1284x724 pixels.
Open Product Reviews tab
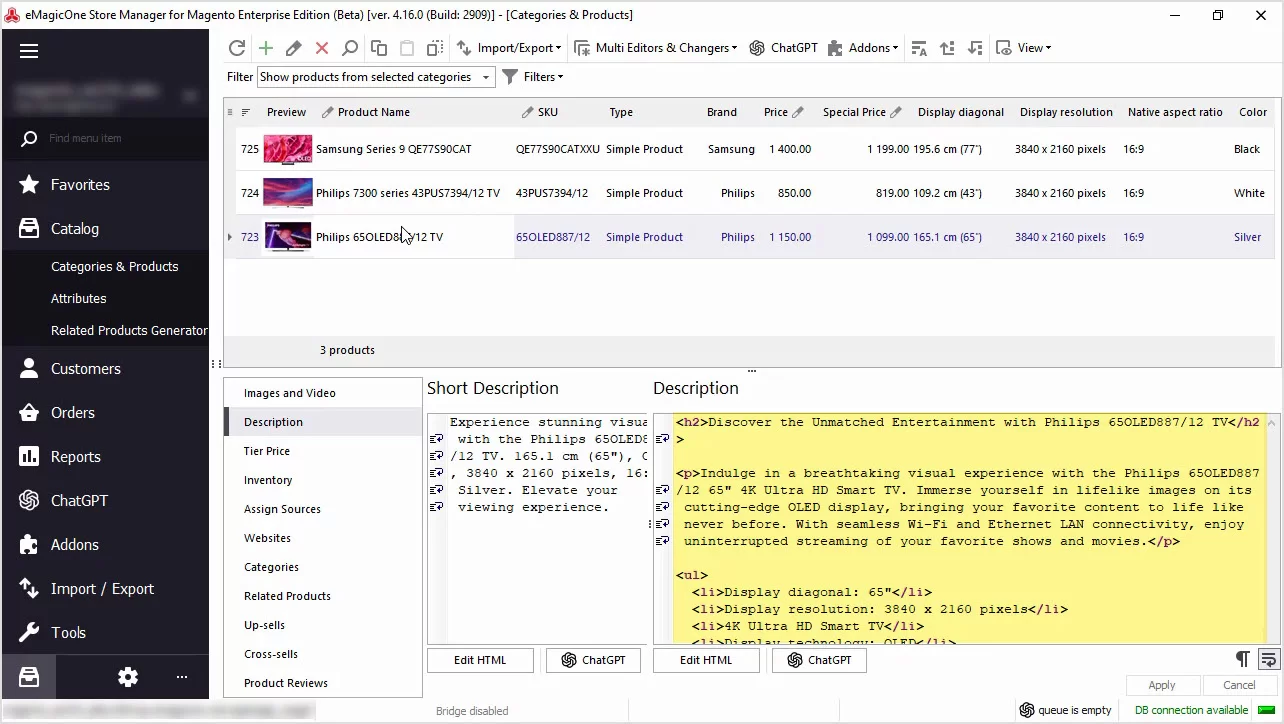point(323,683)
